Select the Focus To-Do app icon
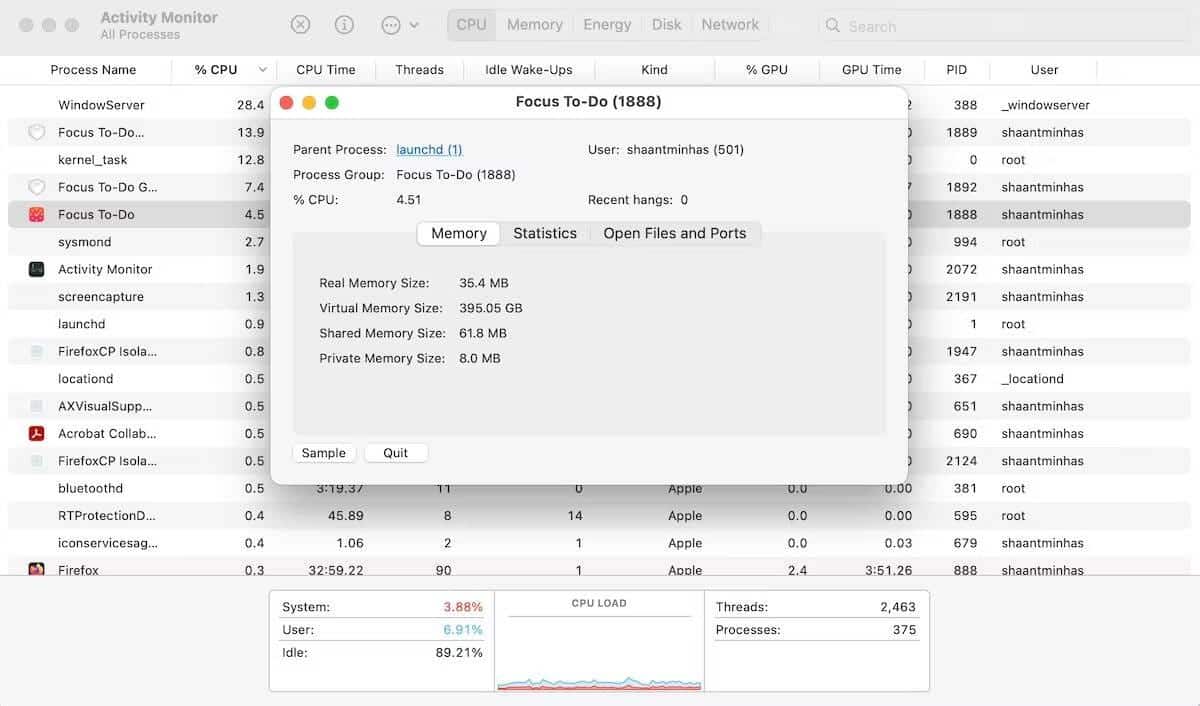 [x=36, y=214]
